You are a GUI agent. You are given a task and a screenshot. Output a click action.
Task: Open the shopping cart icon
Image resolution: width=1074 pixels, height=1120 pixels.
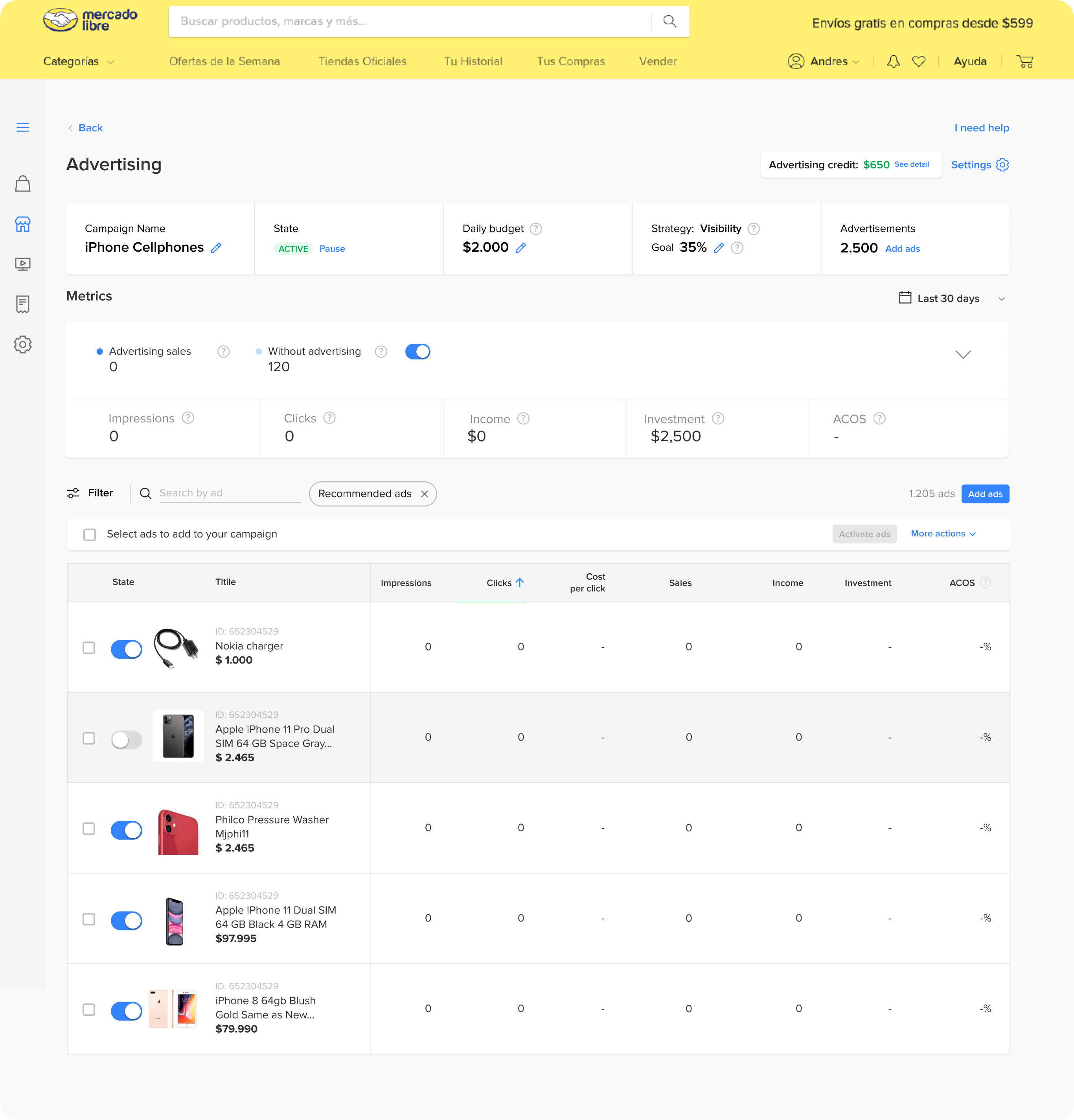[1025, 62]
